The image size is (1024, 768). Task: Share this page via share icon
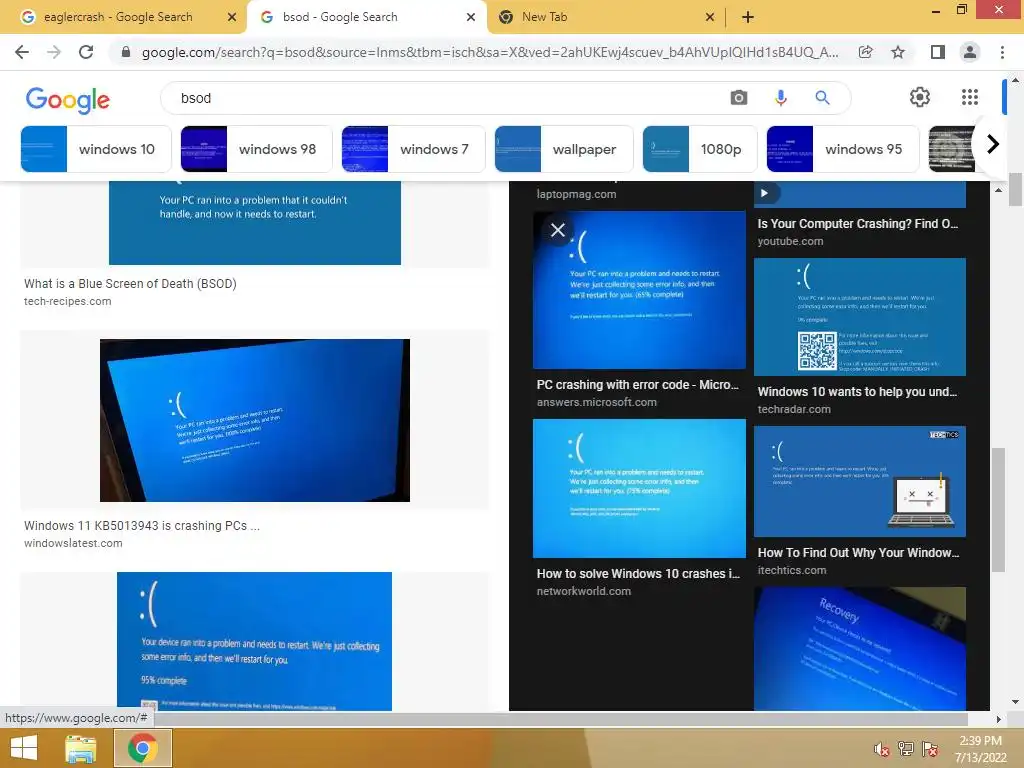pyautogui.click(x=865, y=52)
